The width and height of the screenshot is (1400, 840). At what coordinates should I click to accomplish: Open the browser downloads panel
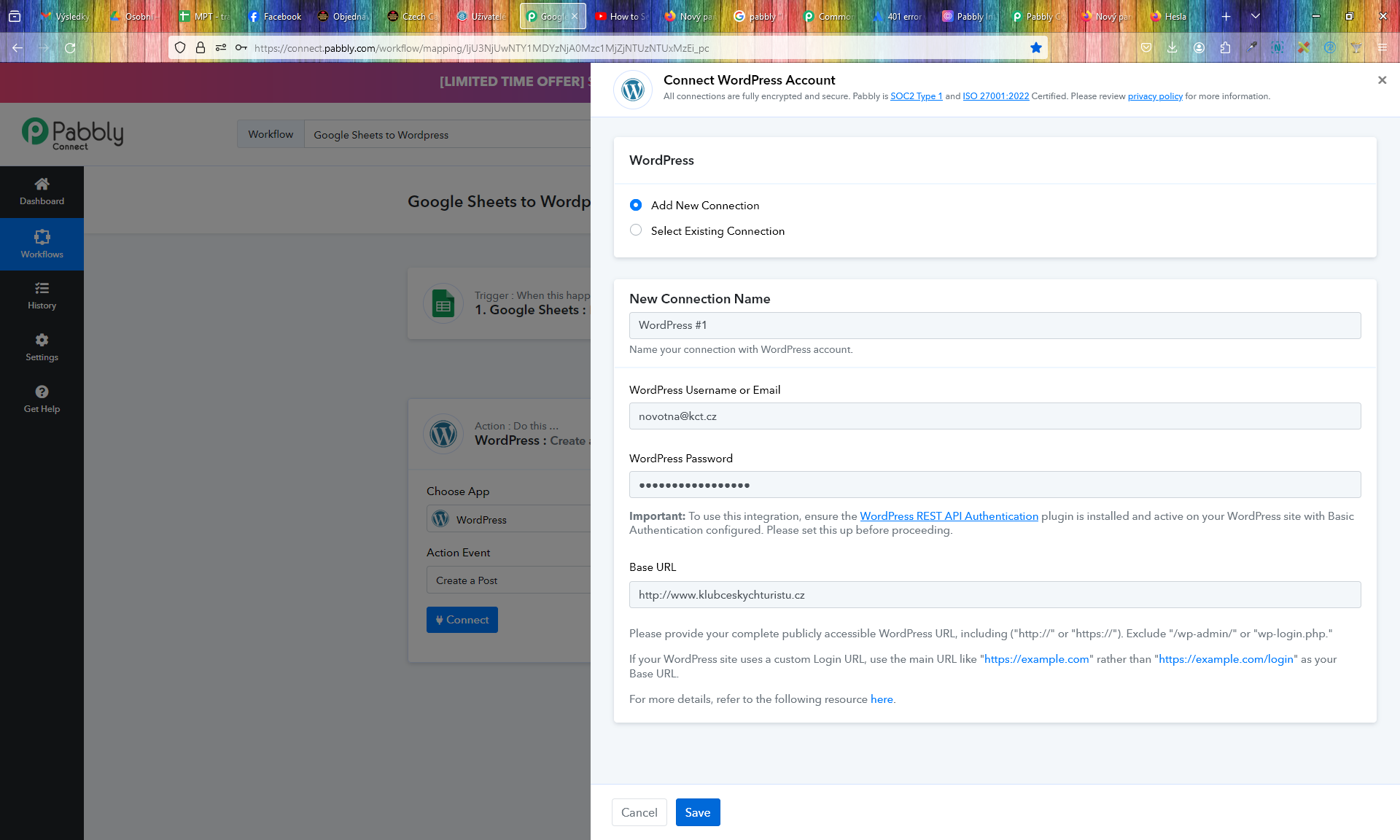click(1172, 48)
